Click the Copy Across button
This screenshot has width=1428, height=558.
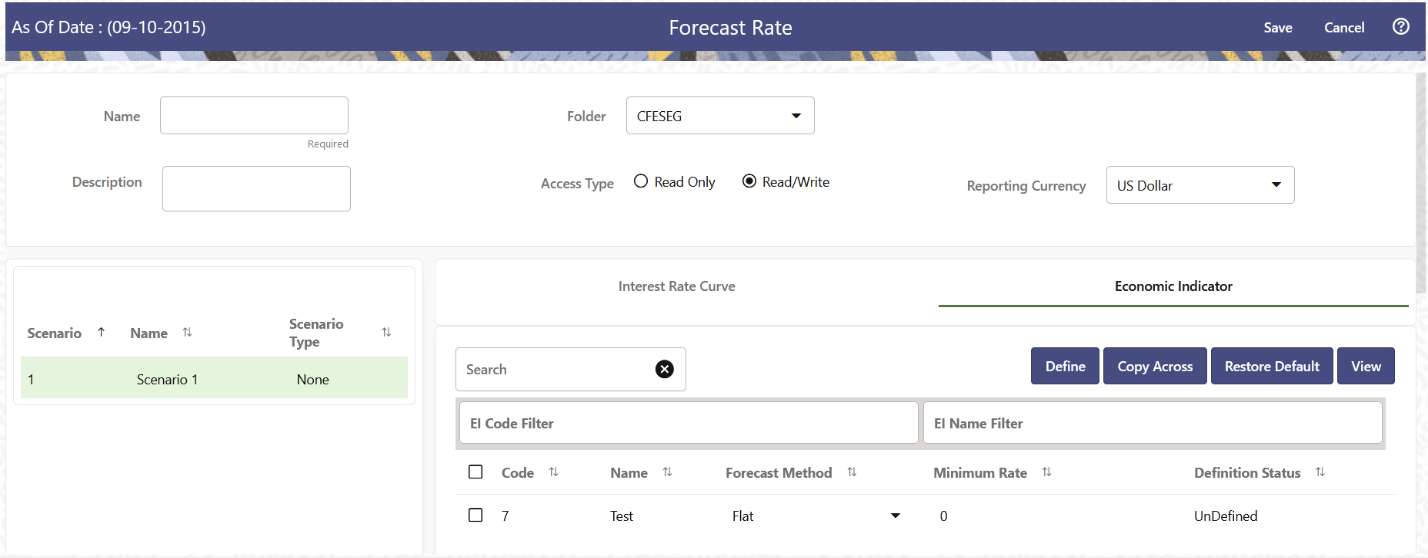1155,366
